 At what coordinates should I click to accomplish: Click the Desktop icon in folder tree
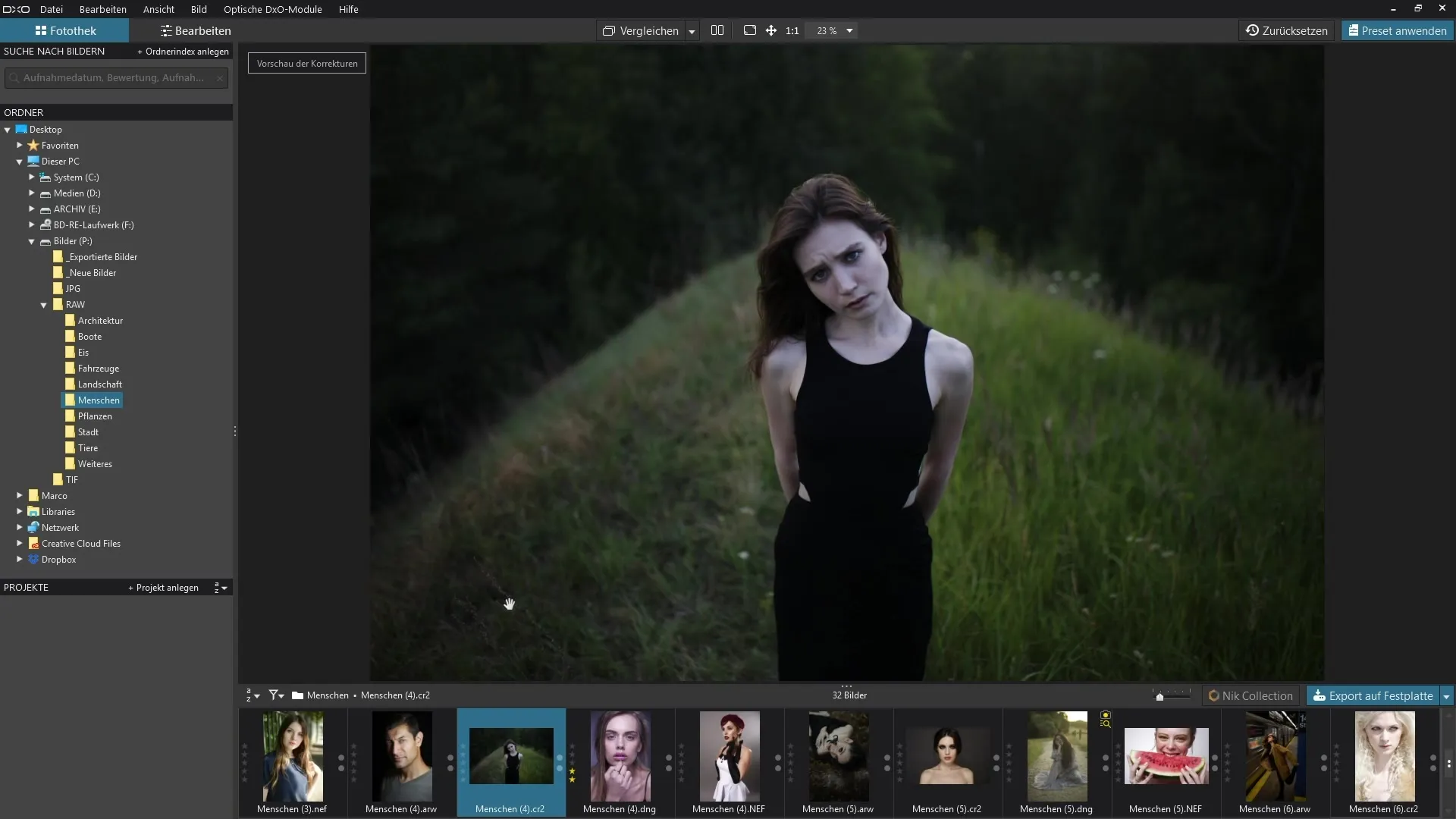21,130
